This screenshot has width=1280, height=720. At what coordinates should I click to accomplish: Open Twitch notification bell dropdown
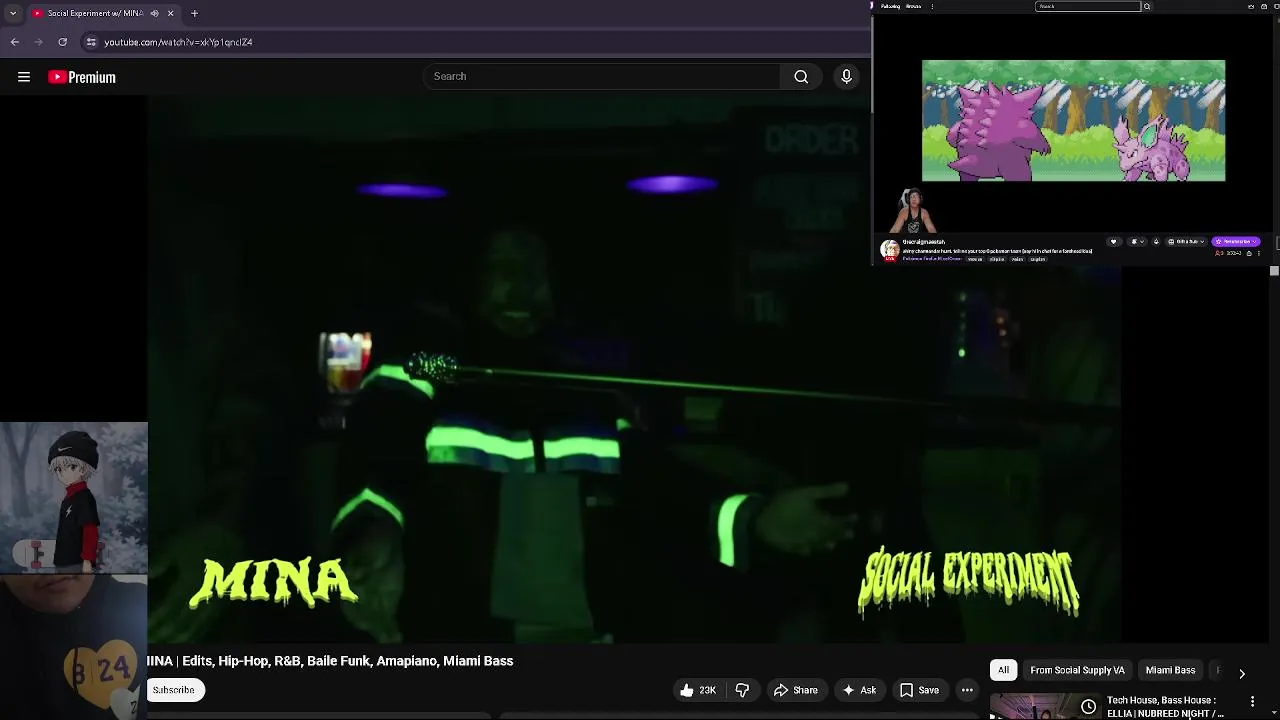tap(1137, 241)
